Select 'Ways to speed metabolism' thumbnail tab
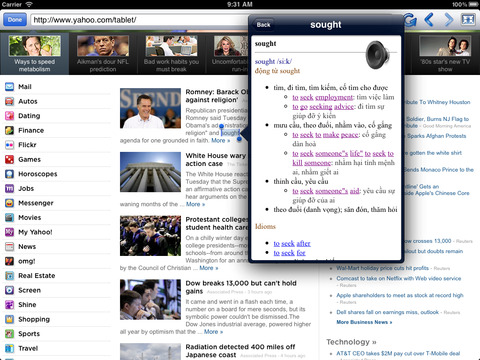 coord(35,54)
